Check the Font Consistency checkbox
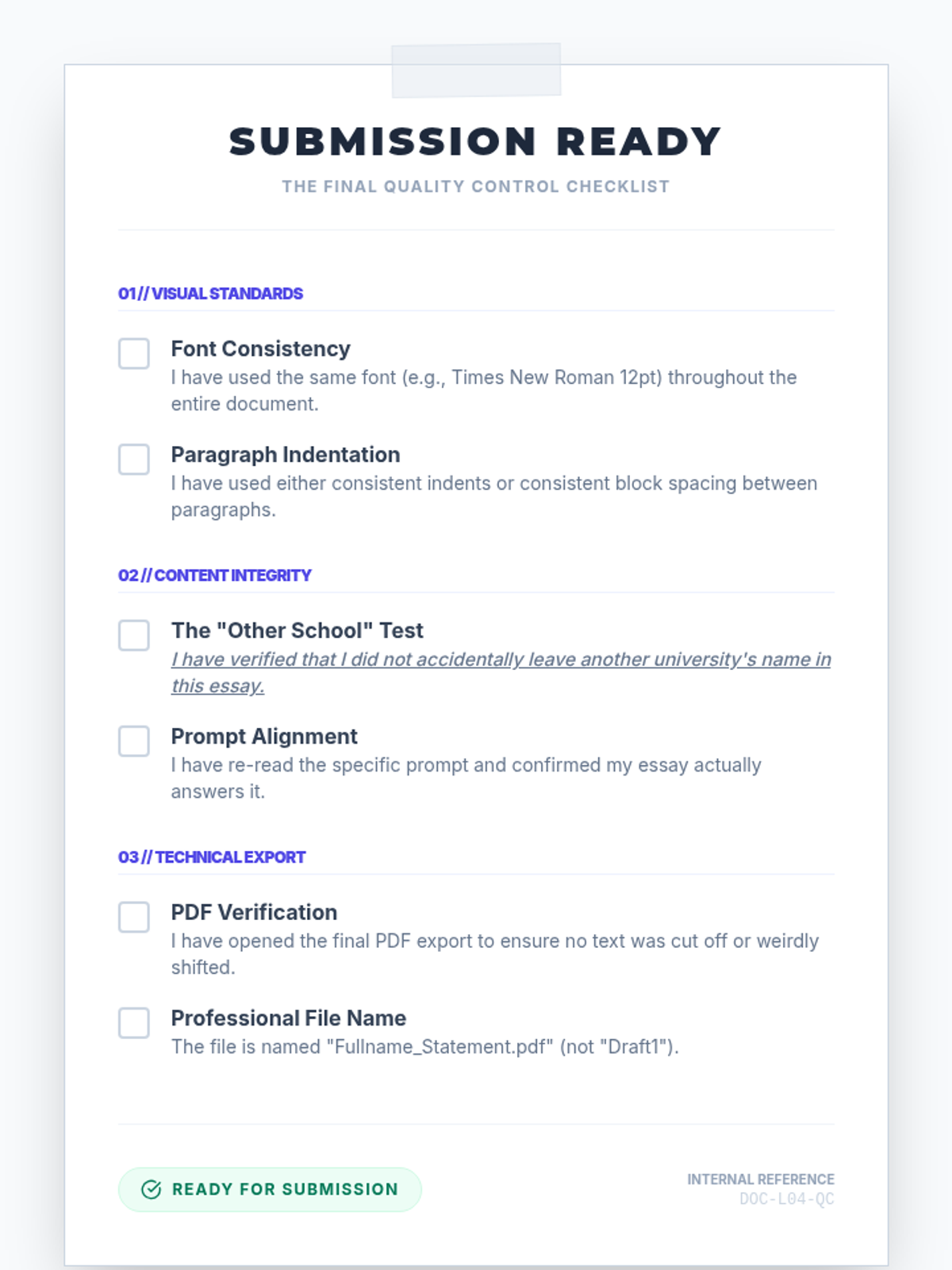Viewport: 952px width, 1270px height. [x=134, y=353]
